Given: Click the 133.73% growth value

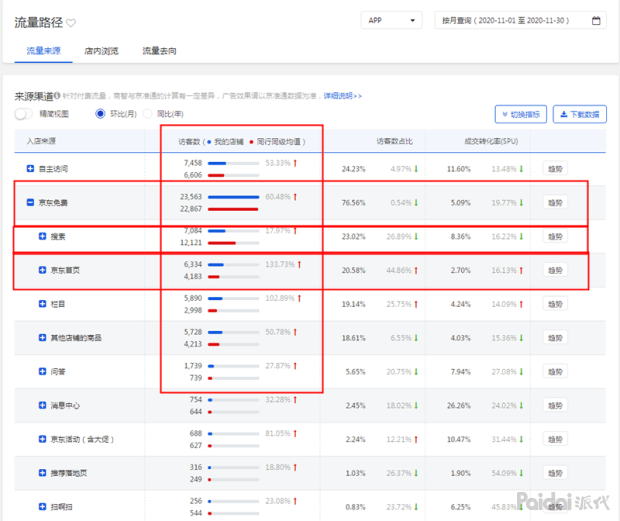Looking at the screenshot, I should (280, 264).
